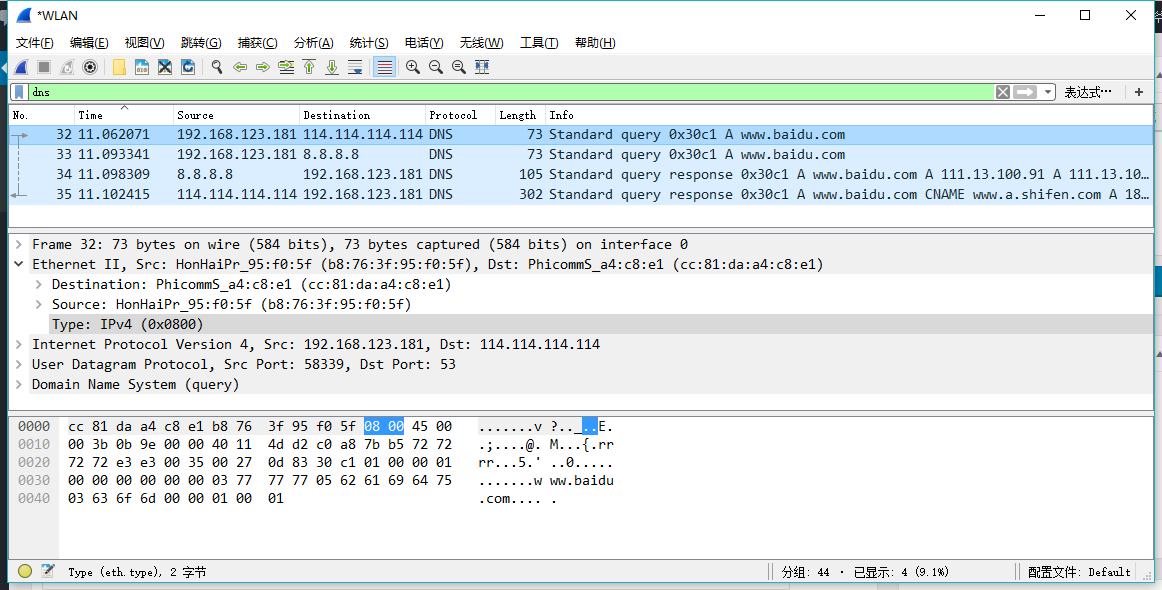Open the 视图(V) menu
Viewport: 1162px width, 590px height.
pos(145,43)
